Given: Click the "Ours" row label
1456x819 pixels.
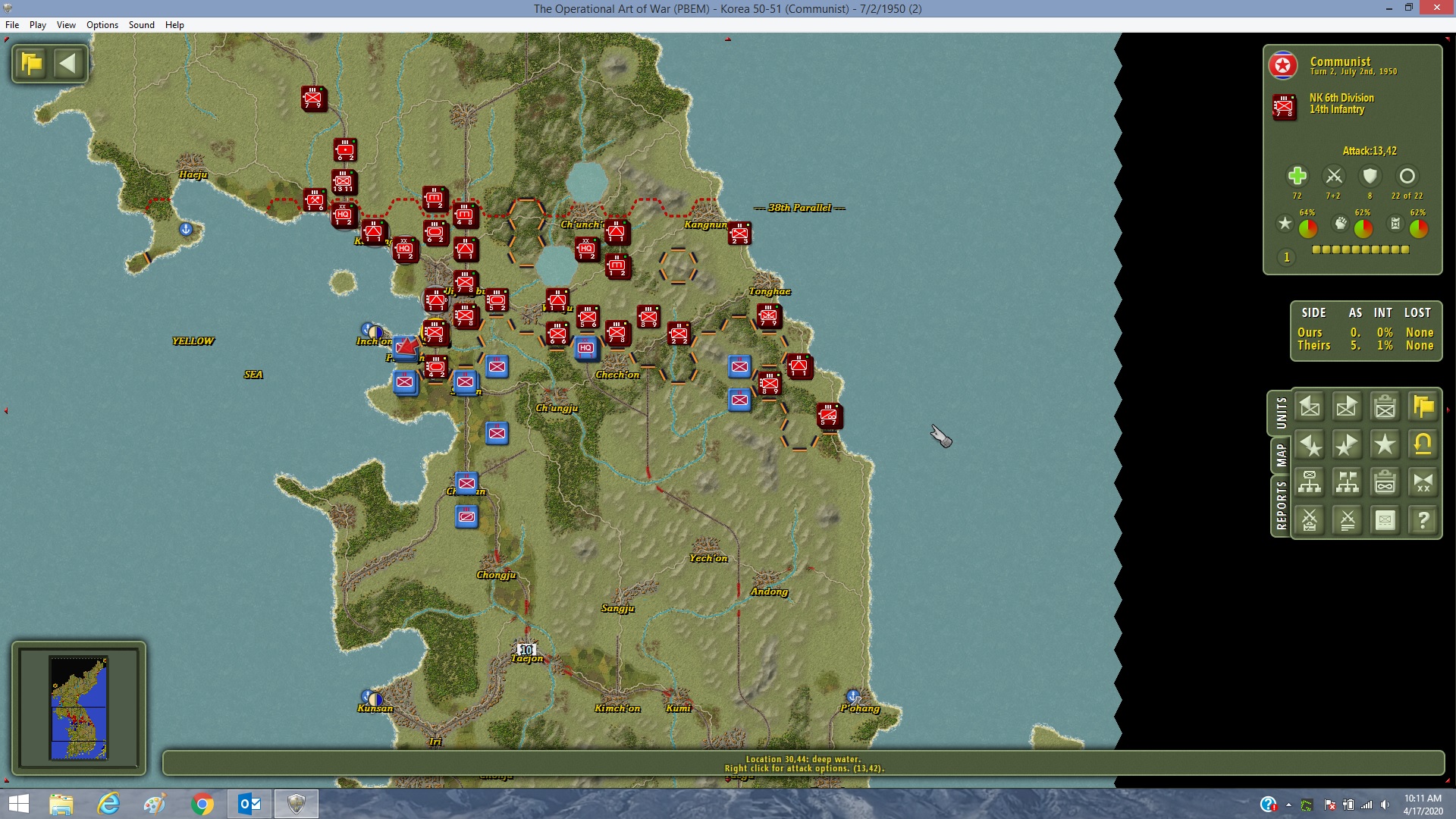Looking at the screenshot, I should [x=1310, y=333].
